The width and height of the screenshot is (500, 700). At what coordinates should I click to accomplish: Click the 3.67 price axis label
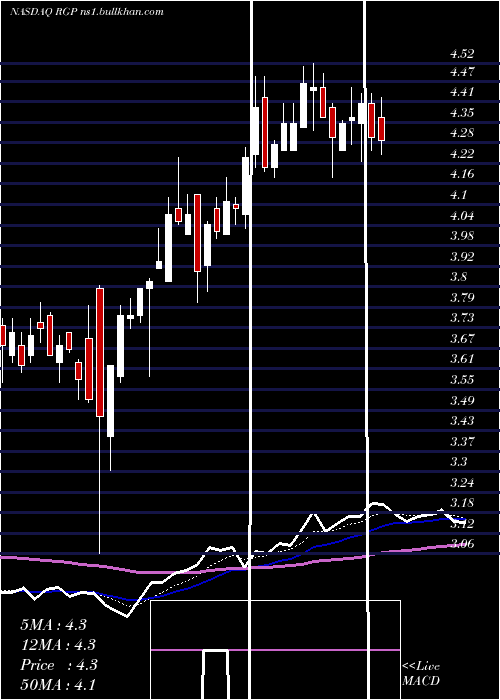click(462, 339)
